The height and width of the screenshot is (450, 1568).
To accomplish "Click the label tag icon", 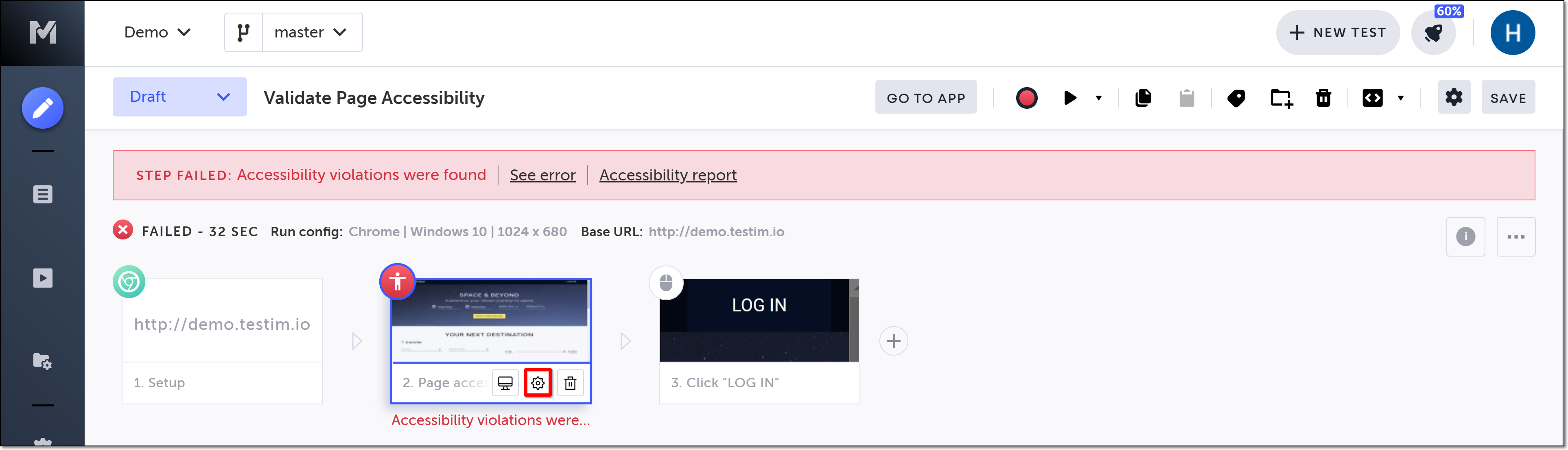I will pyautogui.click(x=1236, y=98).
